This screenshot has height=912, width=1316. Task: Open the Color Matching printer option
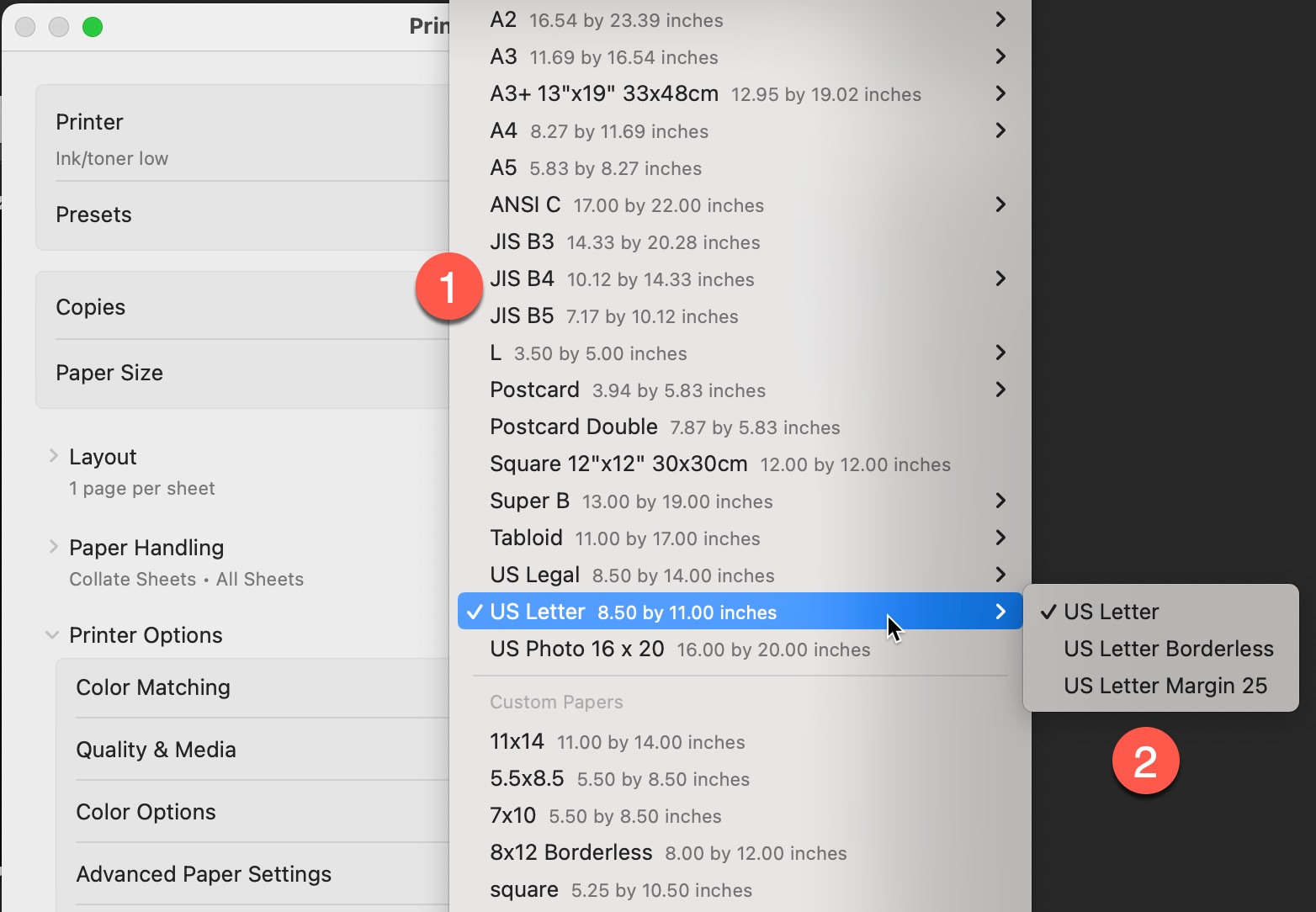coord(153,687)
